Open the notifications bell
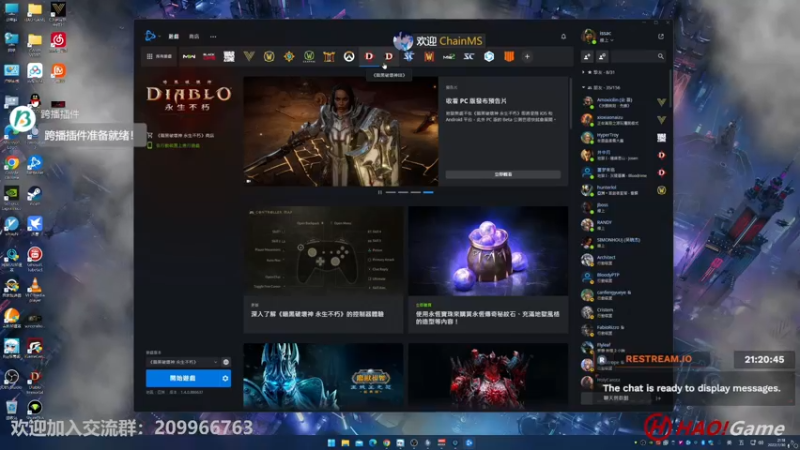Screen dimensions: 800x450 coord(563,37)
